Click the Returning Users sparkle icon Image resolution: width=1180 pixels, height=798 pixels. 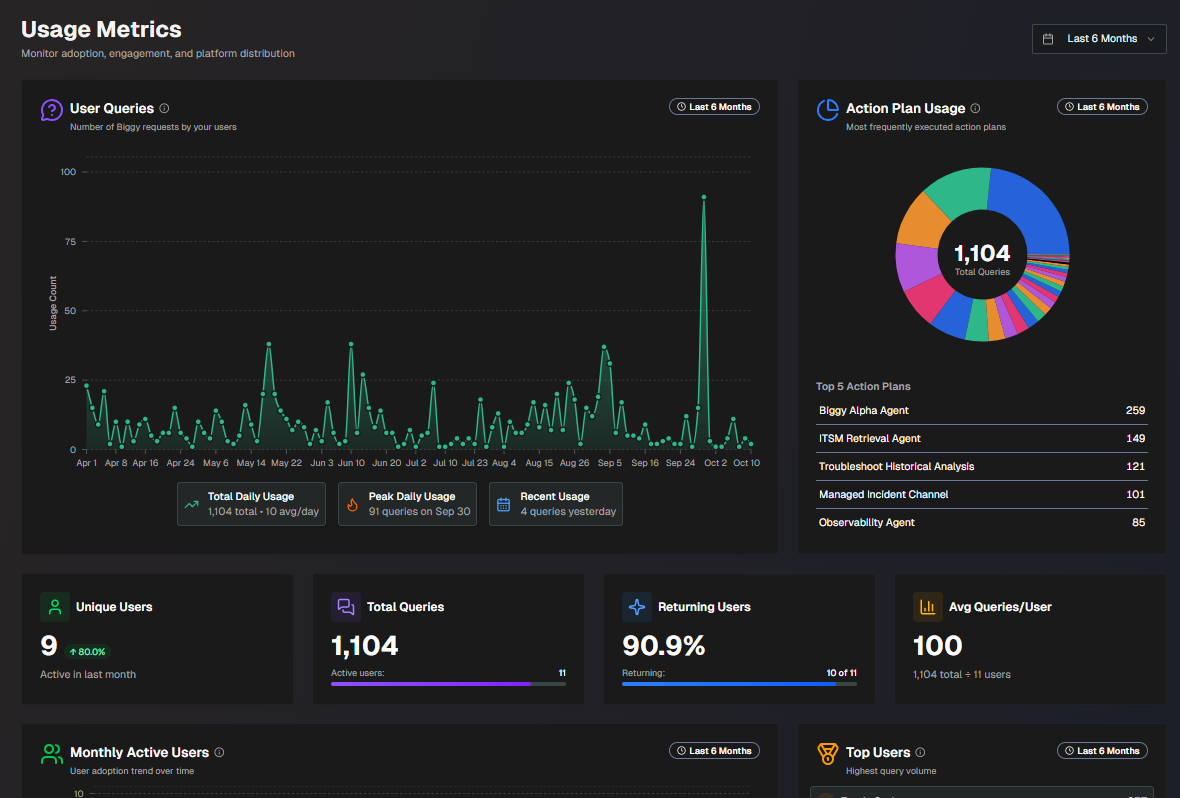click(x=636, y=607)
